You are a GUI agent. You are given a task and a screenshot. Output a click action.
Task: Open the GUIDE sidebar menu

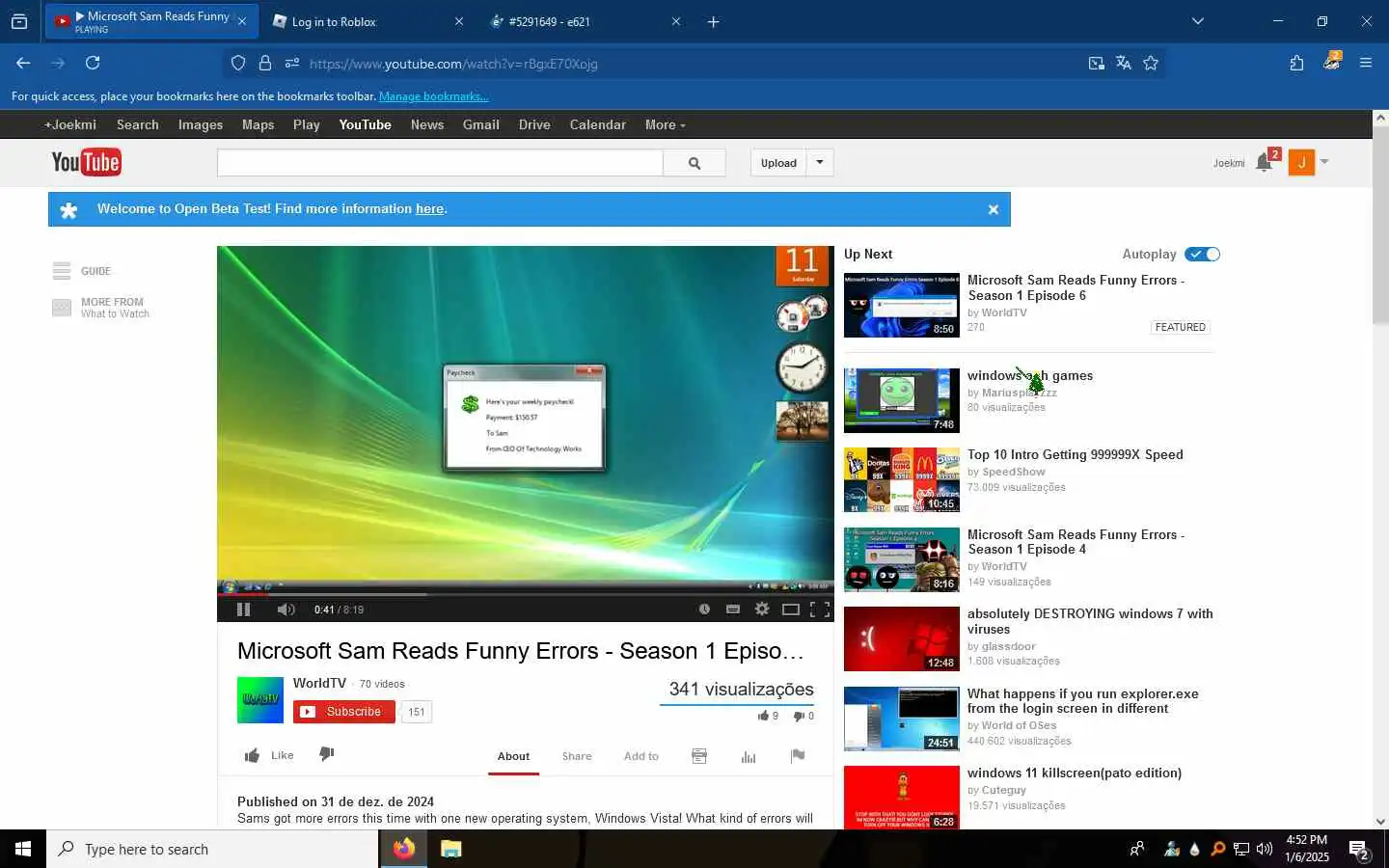82,271
